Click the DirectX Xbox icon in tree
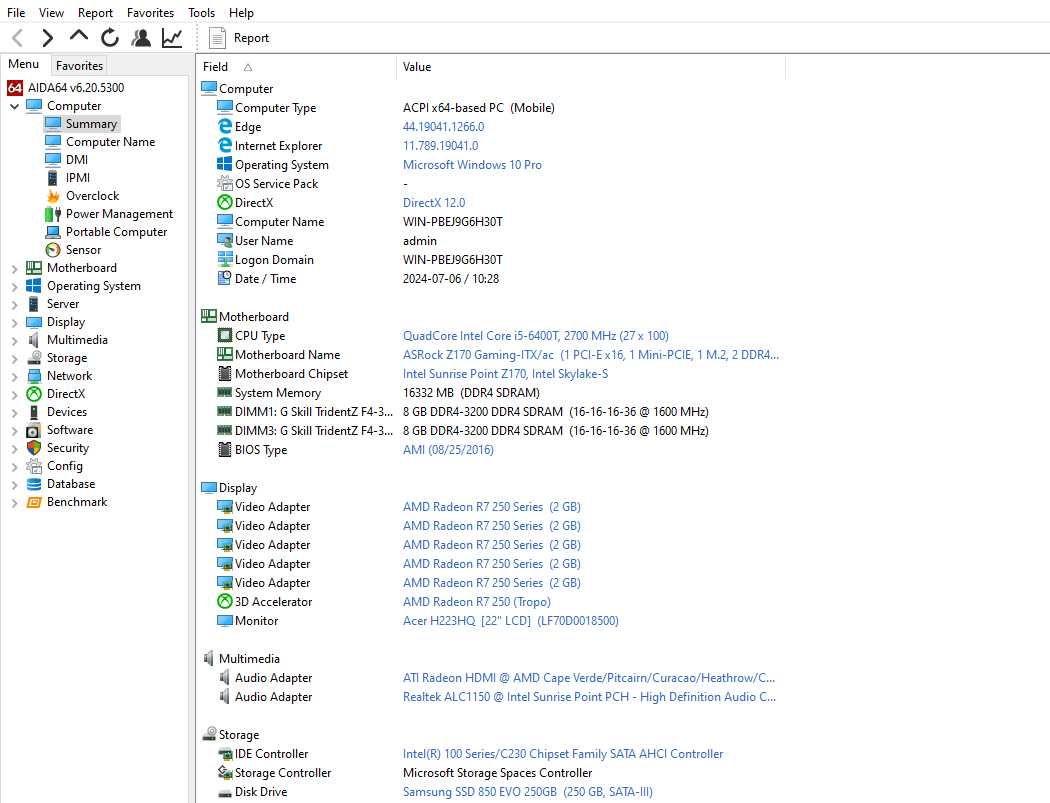 [33, 394]
